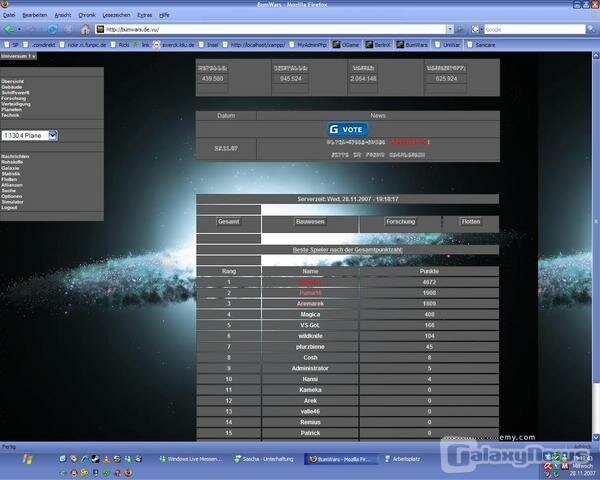Image resolution: width=600 pixels, height=480 pixels.
Task: Switch to Sascha - Unterhaltung taskbar window
Action: pyautogui.click(x=264, y=459)
